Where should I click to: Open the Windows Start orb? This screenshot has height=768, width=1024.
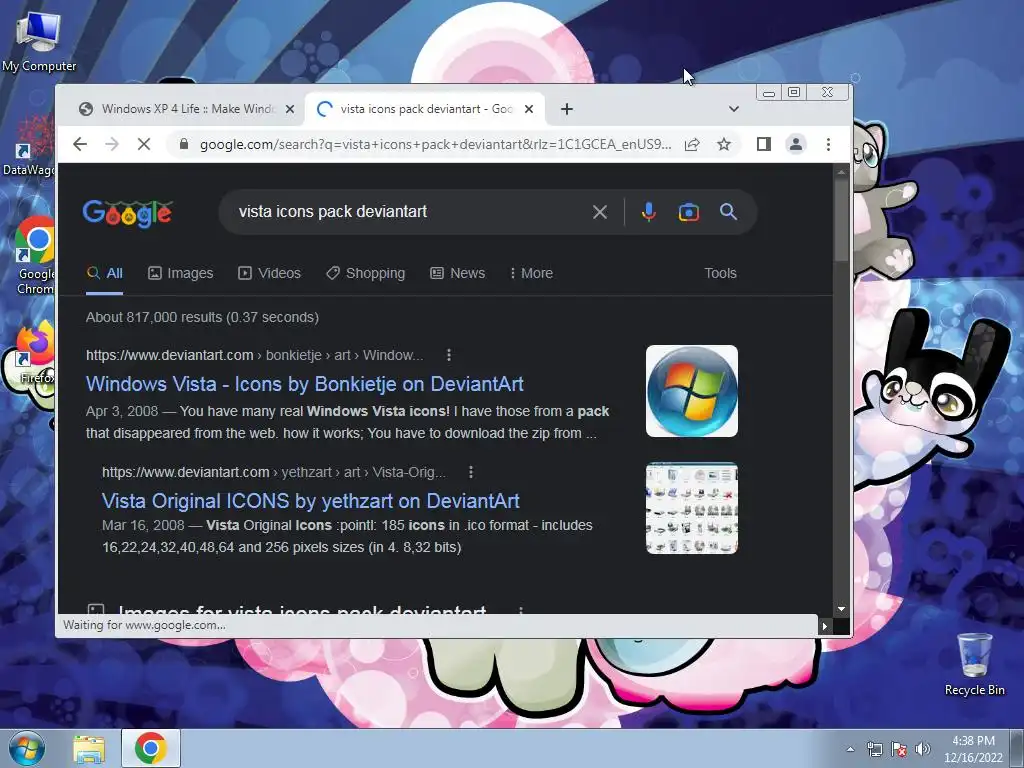26,748
